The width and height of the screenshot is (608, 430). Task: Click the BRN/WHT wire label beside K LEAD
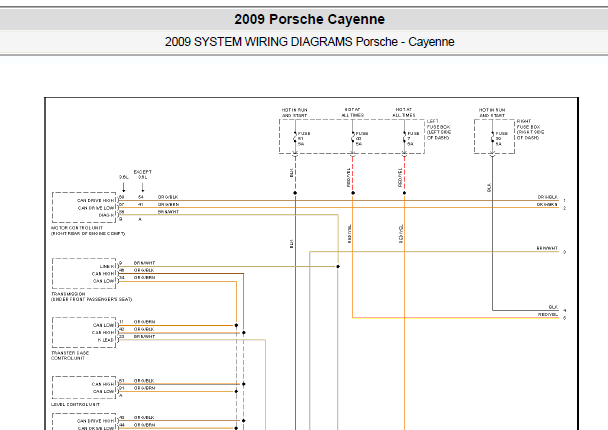pyautogui.click(x=144, y=337)
